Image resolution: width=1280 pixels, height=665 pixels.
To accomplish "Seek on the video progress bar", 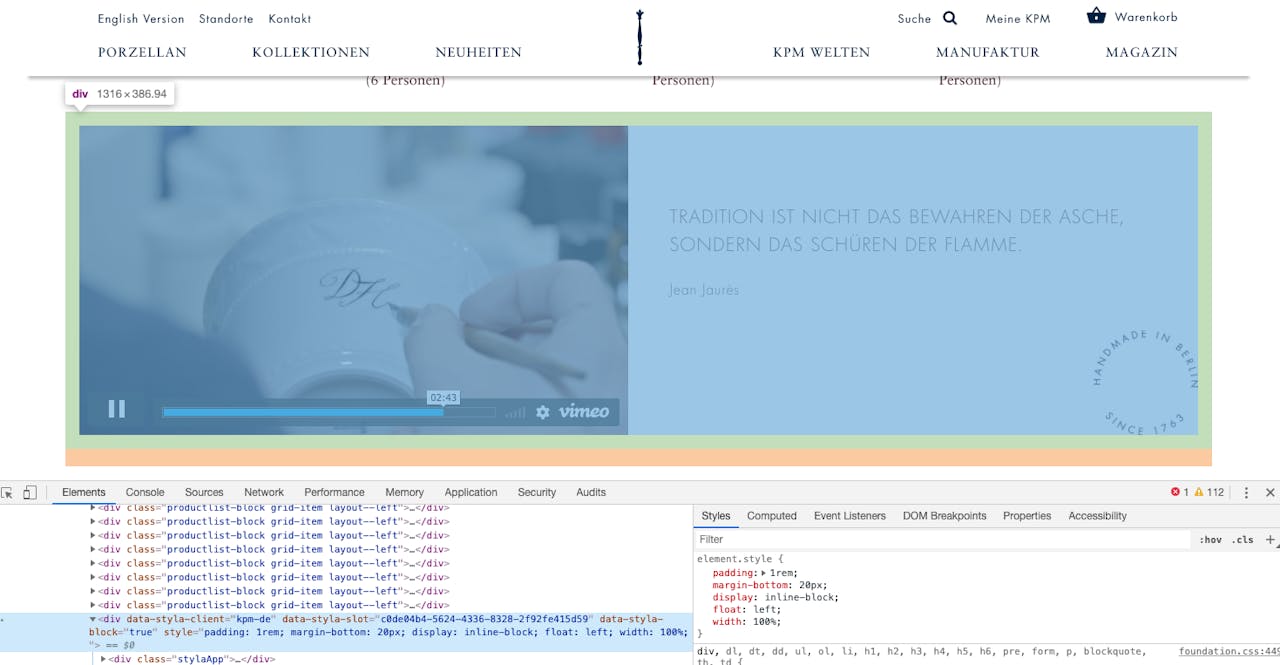I will 329,412.
